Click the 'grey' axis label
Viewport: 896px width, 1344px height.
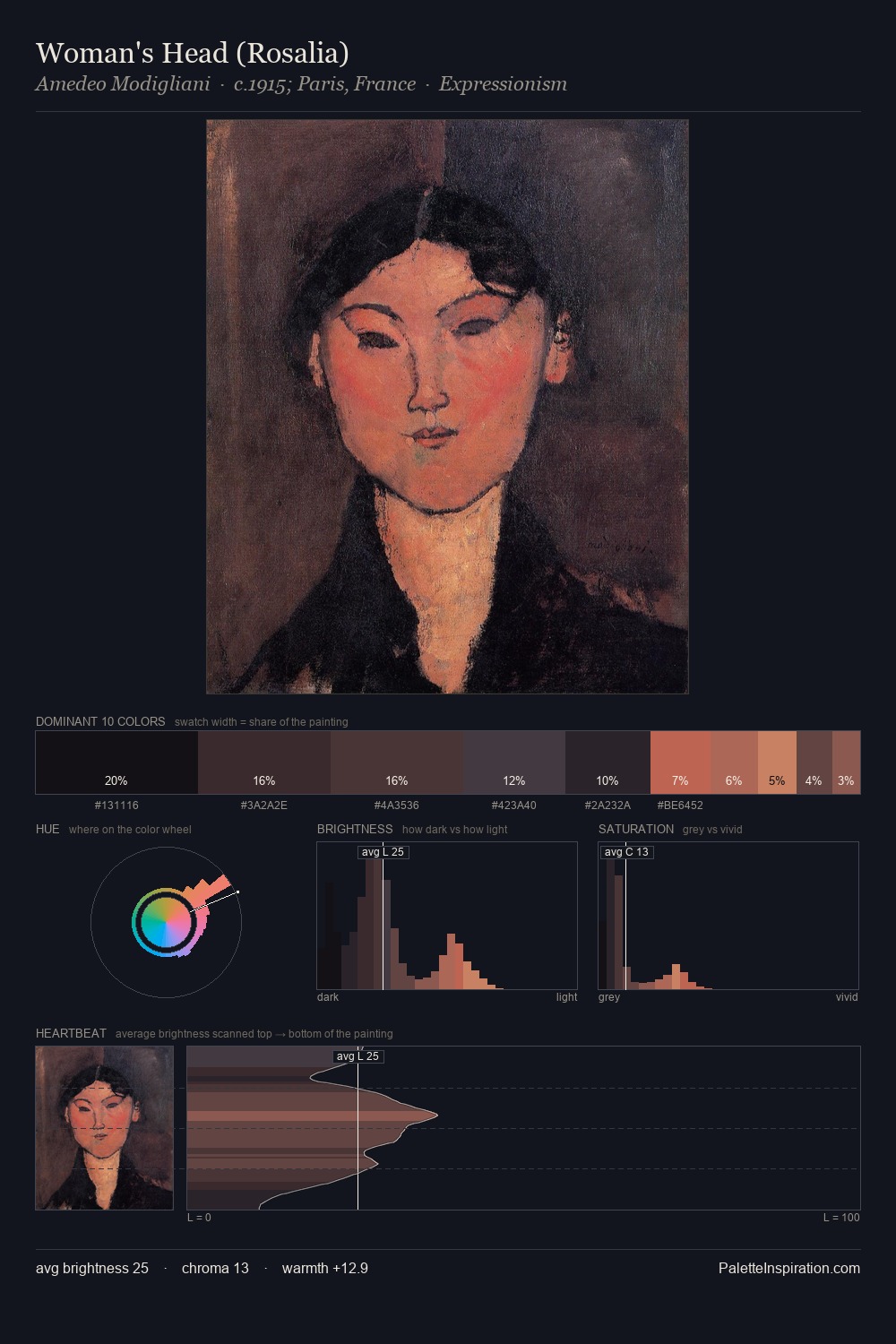(x=609, y=997)
